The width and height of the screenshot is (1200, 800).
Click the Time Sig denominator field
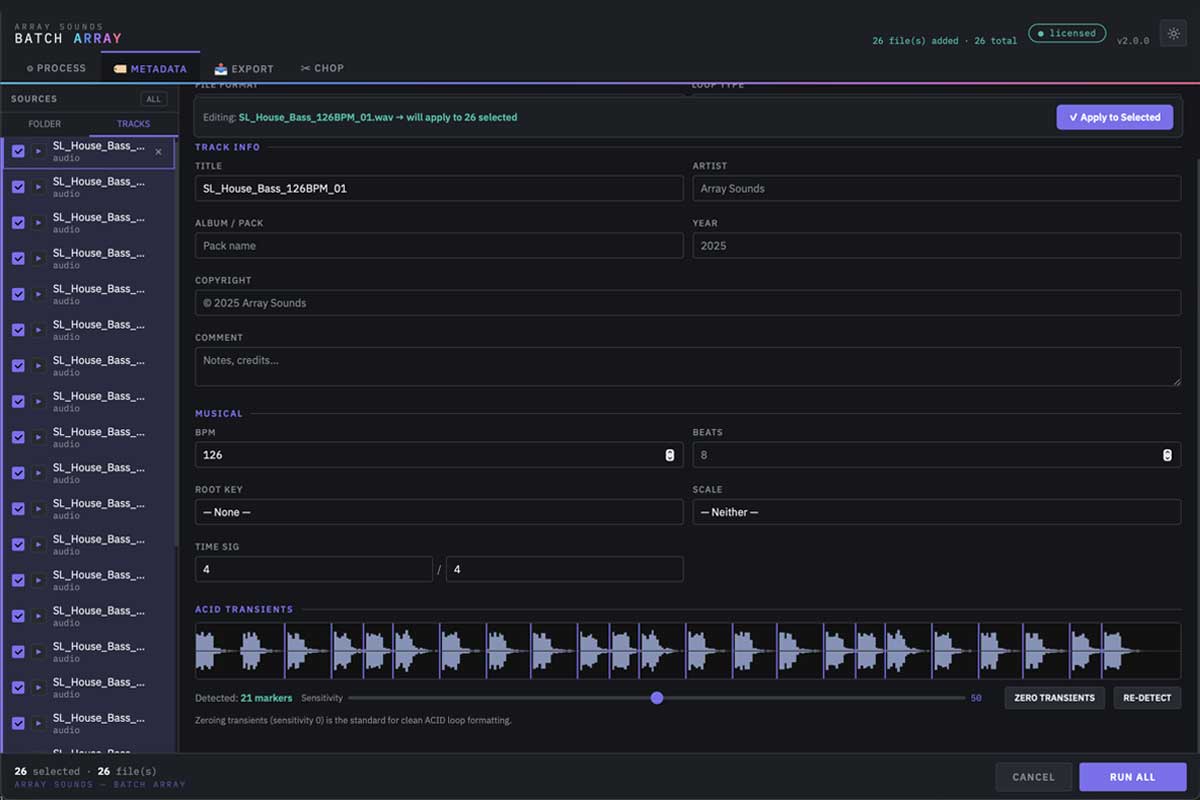pyautogui.click(x=565, y=569)
